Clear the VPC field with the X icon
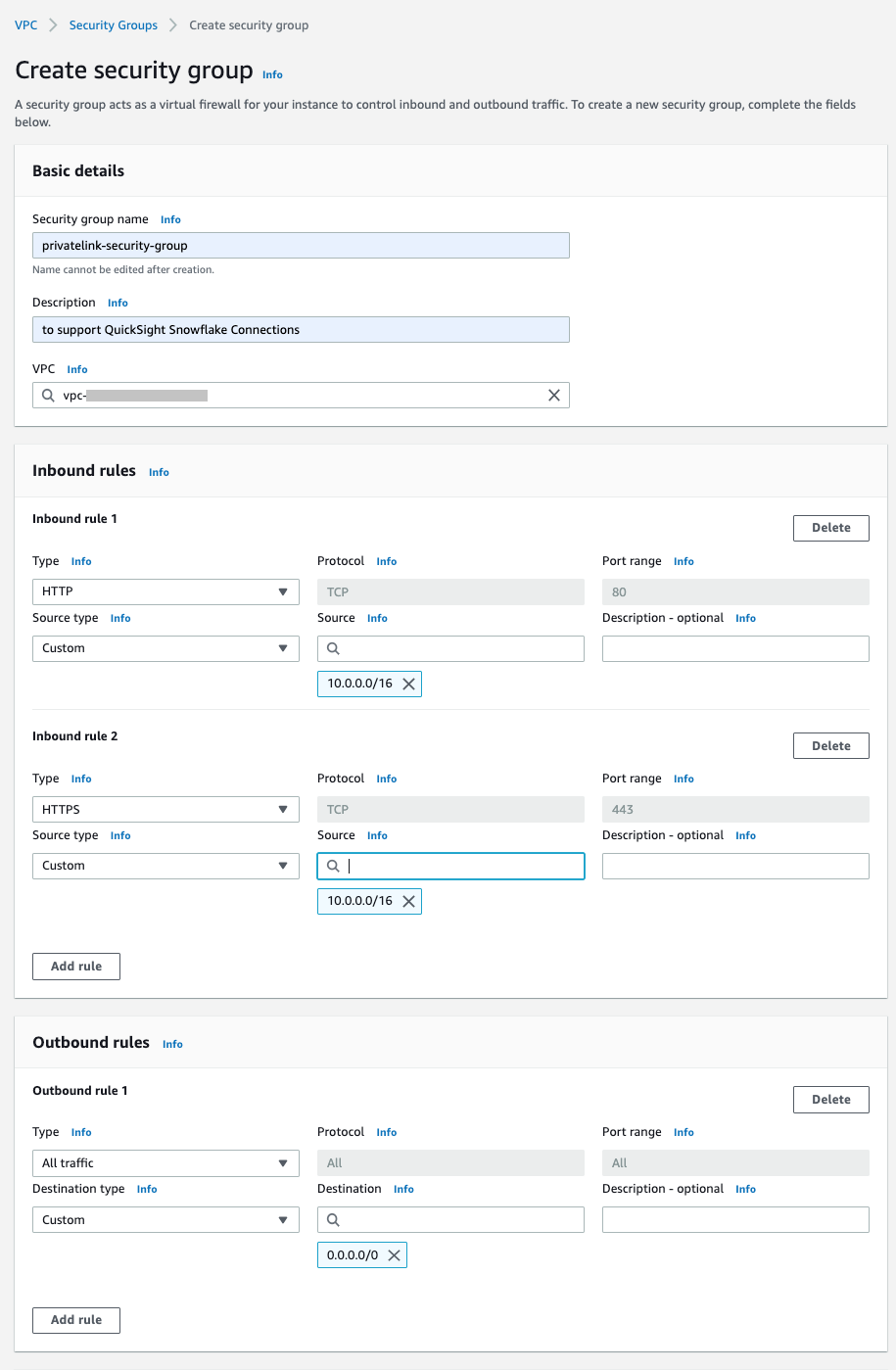This screenshot has height=1370, width=896. [554, 396]
